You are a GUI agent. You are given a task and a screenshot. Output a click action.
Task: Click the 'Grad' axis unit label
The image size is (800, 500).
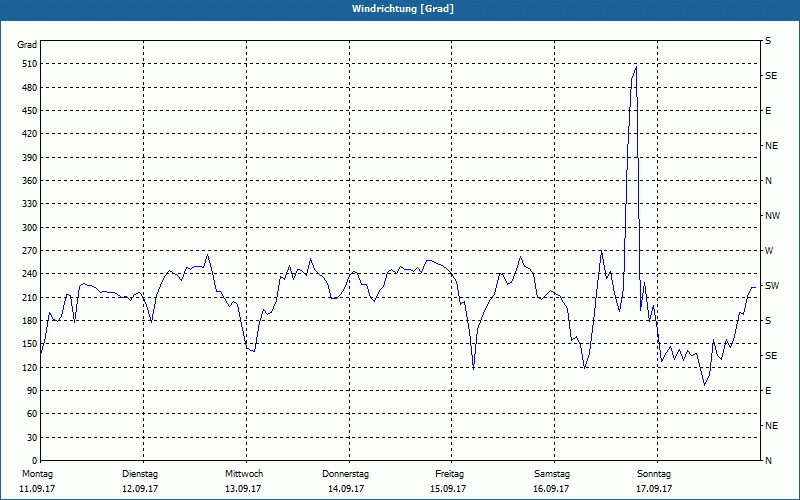[27, 45]
